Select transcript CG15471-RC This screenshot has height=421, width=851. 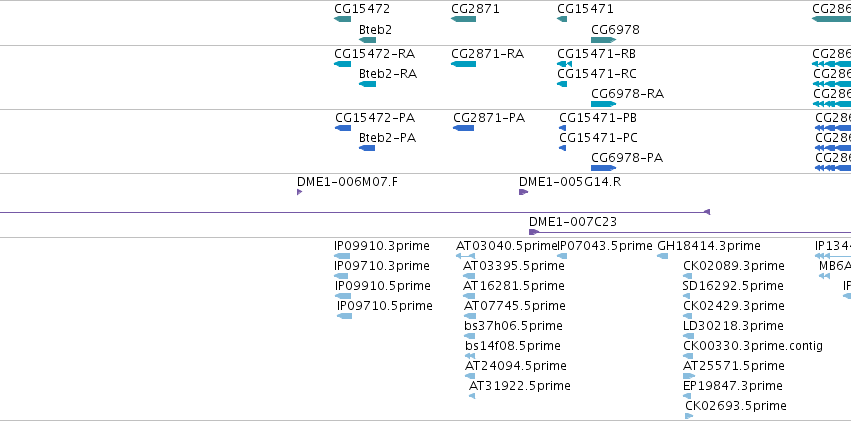click(562, 84)
